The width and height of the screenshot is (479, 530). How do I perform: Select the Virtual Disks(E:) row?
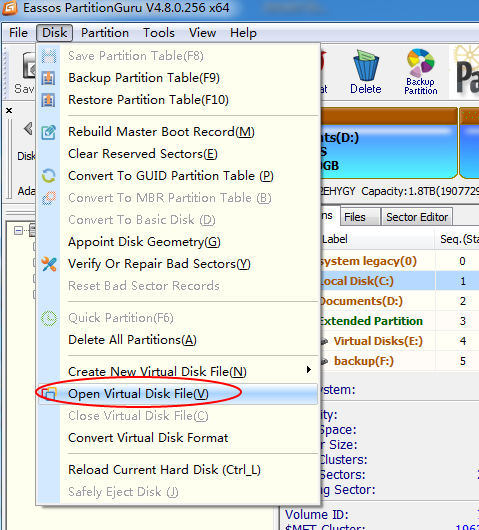399,341
